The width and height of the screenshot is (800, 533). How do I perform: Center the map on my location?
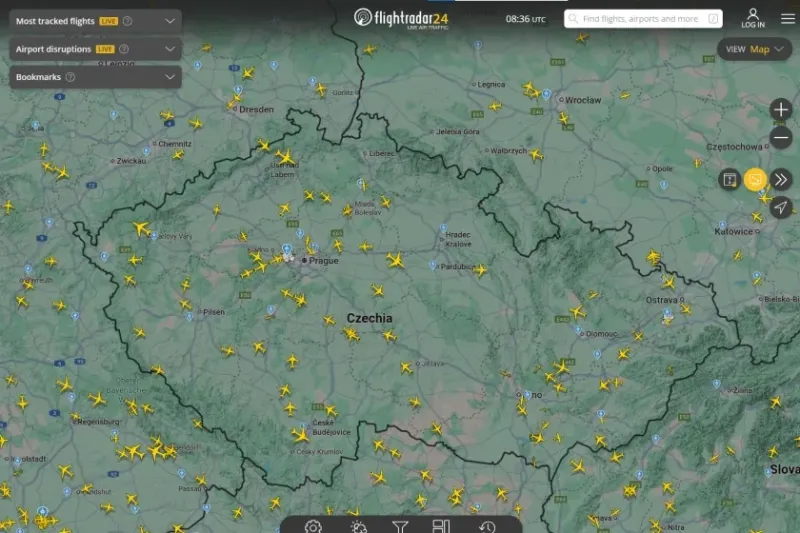[781, 208]
